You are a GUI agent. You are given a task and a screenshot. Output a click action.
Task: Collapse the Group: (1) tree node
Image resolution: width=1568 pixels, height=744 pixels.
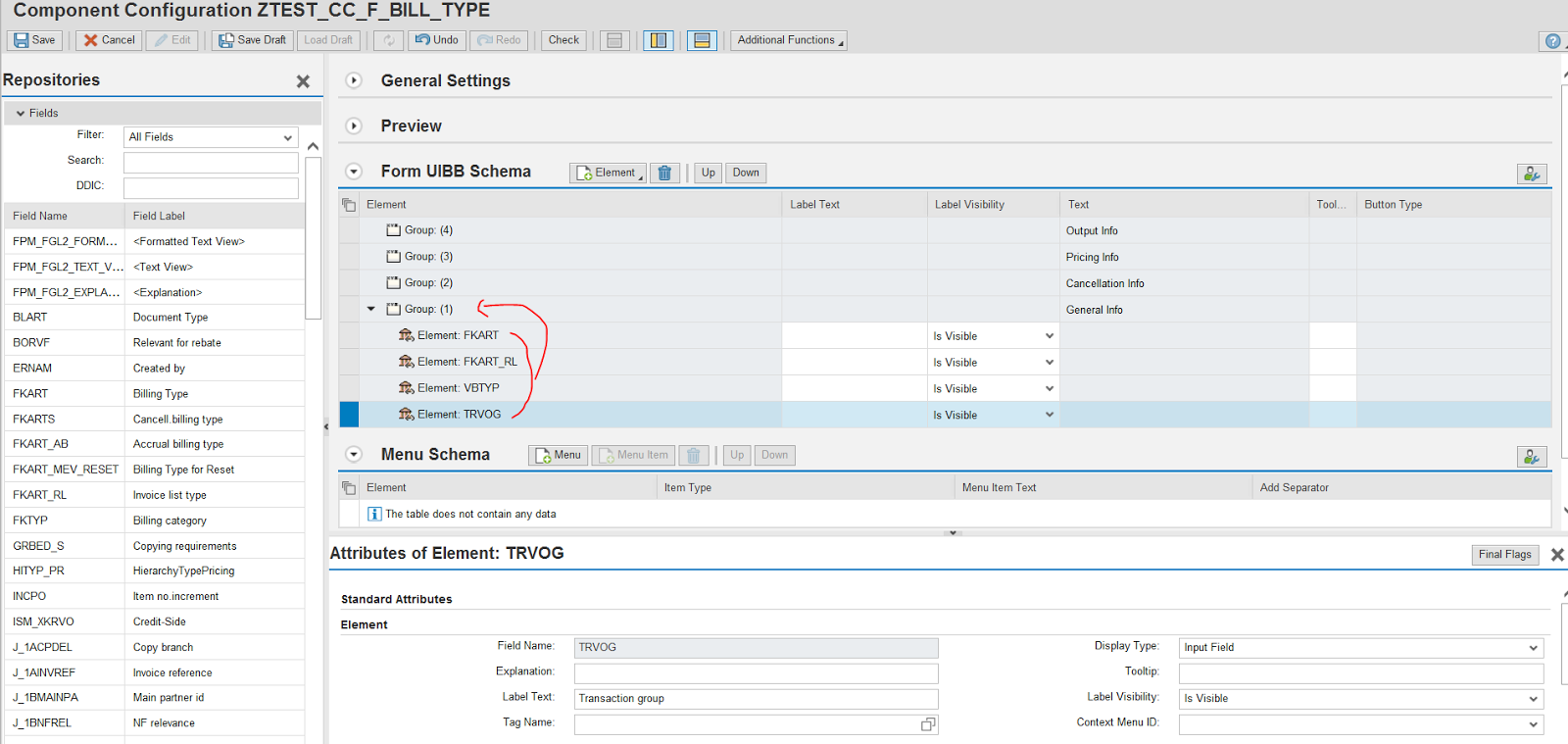coord(371,309)
